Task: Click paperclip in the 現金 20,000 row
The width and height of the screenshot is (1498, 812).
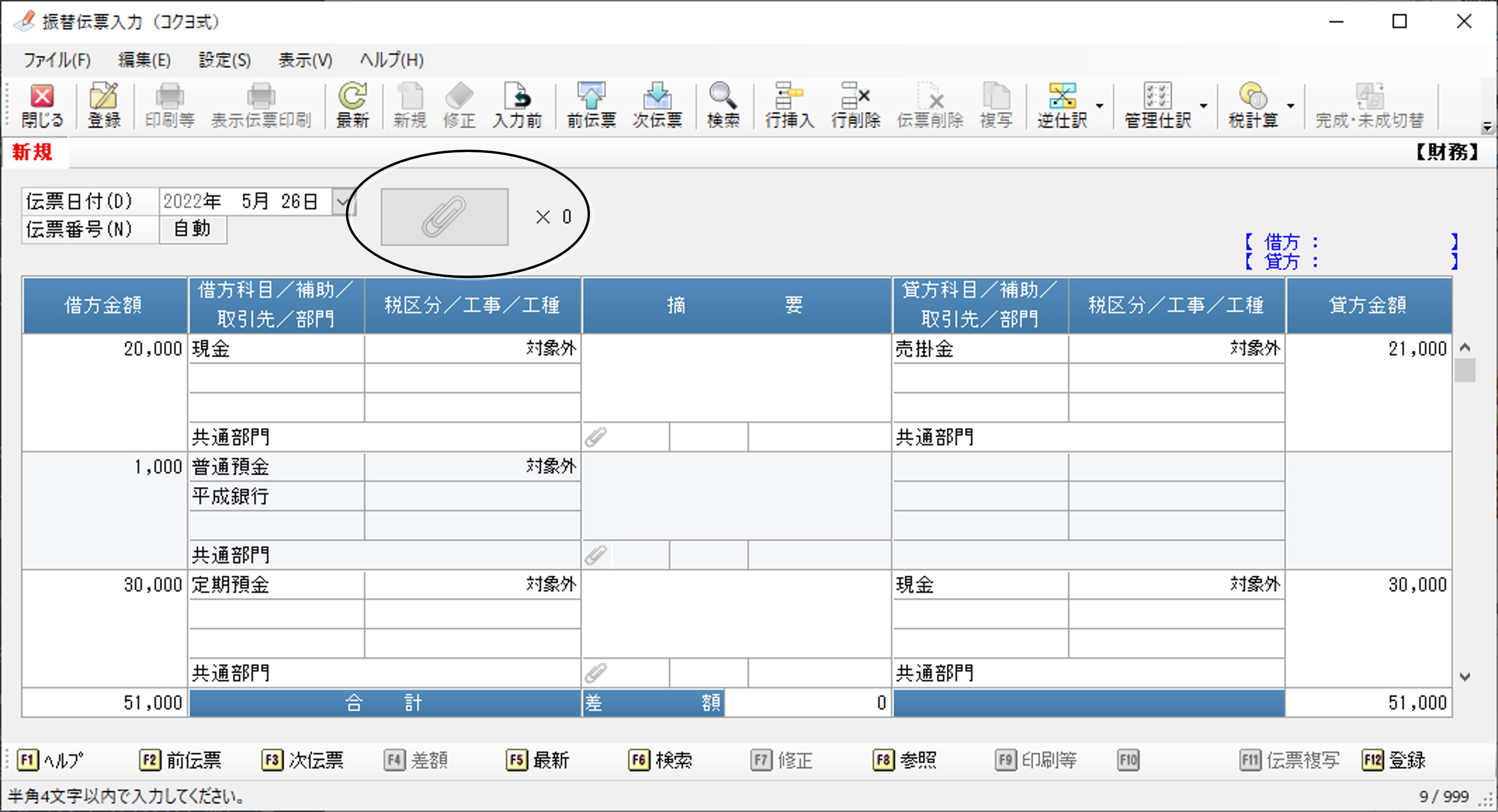Action: [x=596, y=437]
